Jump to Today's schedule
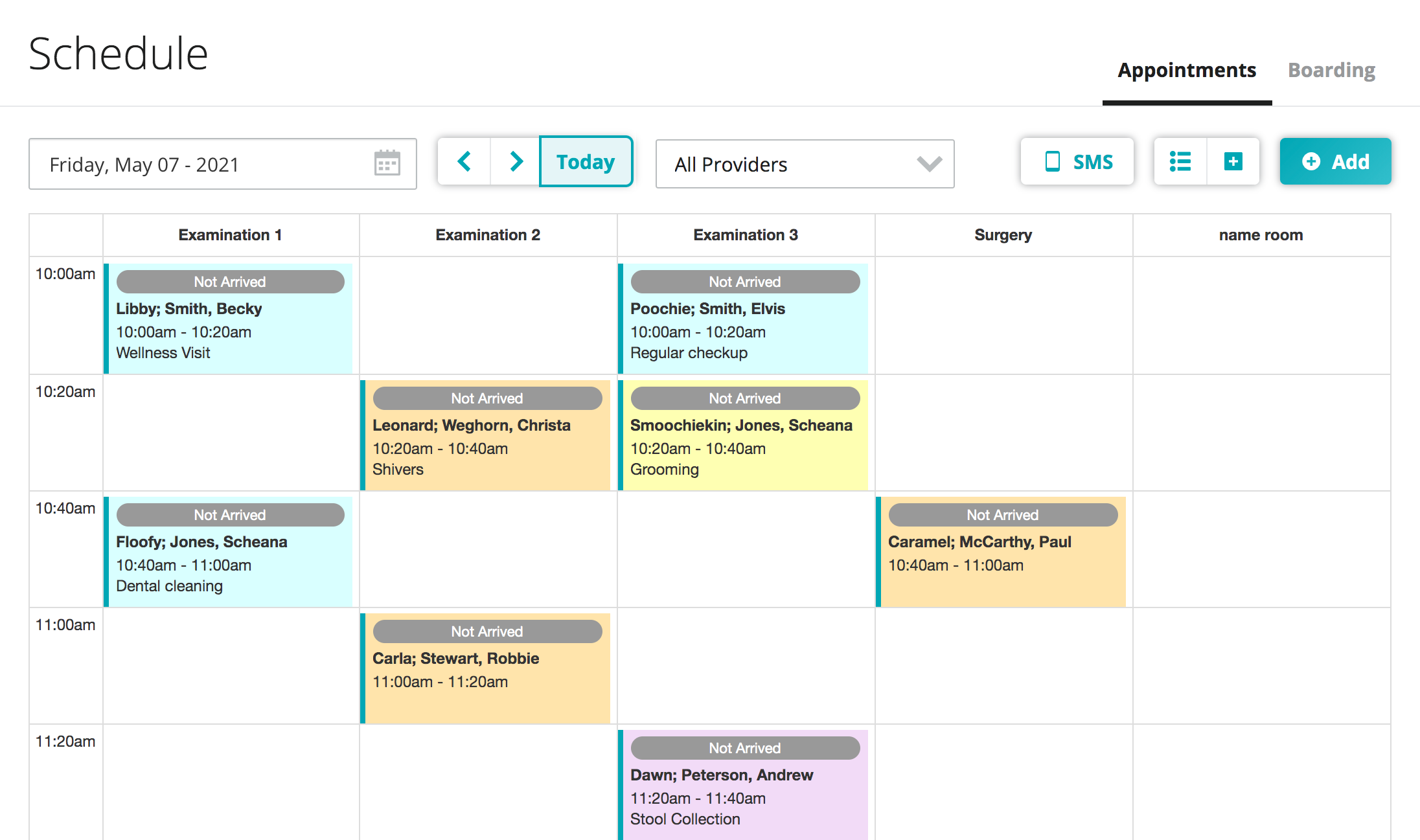The width and height of the screenshot is (1420, 840). 586,161
